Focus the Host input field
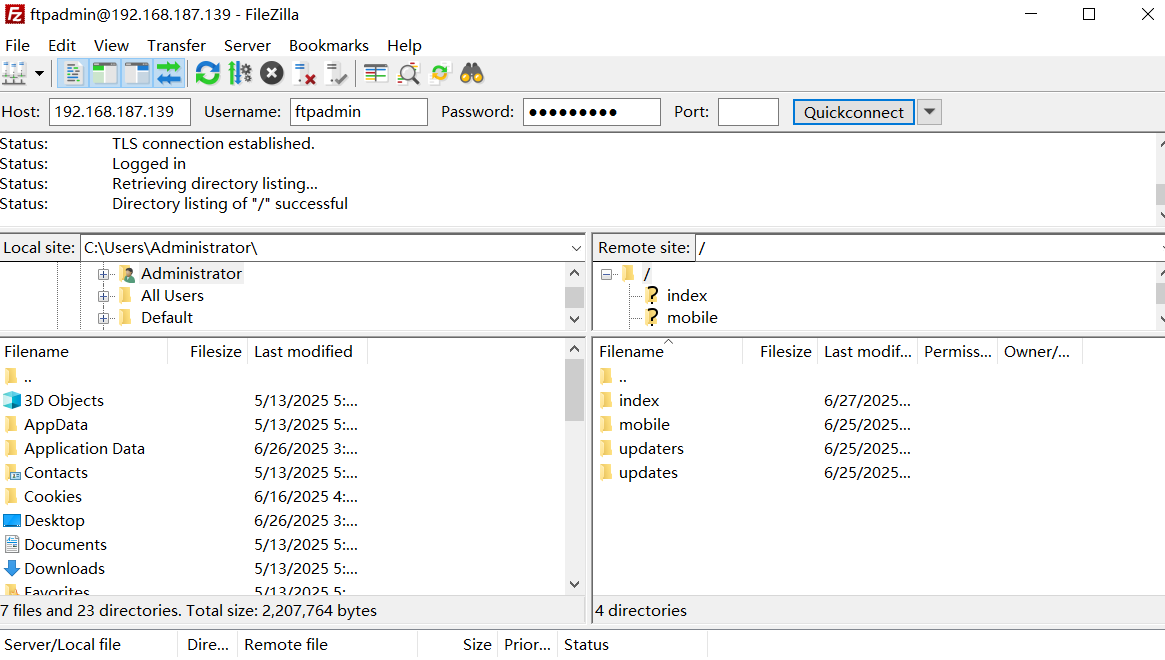The image size is (1165, 660). pyautogui.click(x=120, y=112)
